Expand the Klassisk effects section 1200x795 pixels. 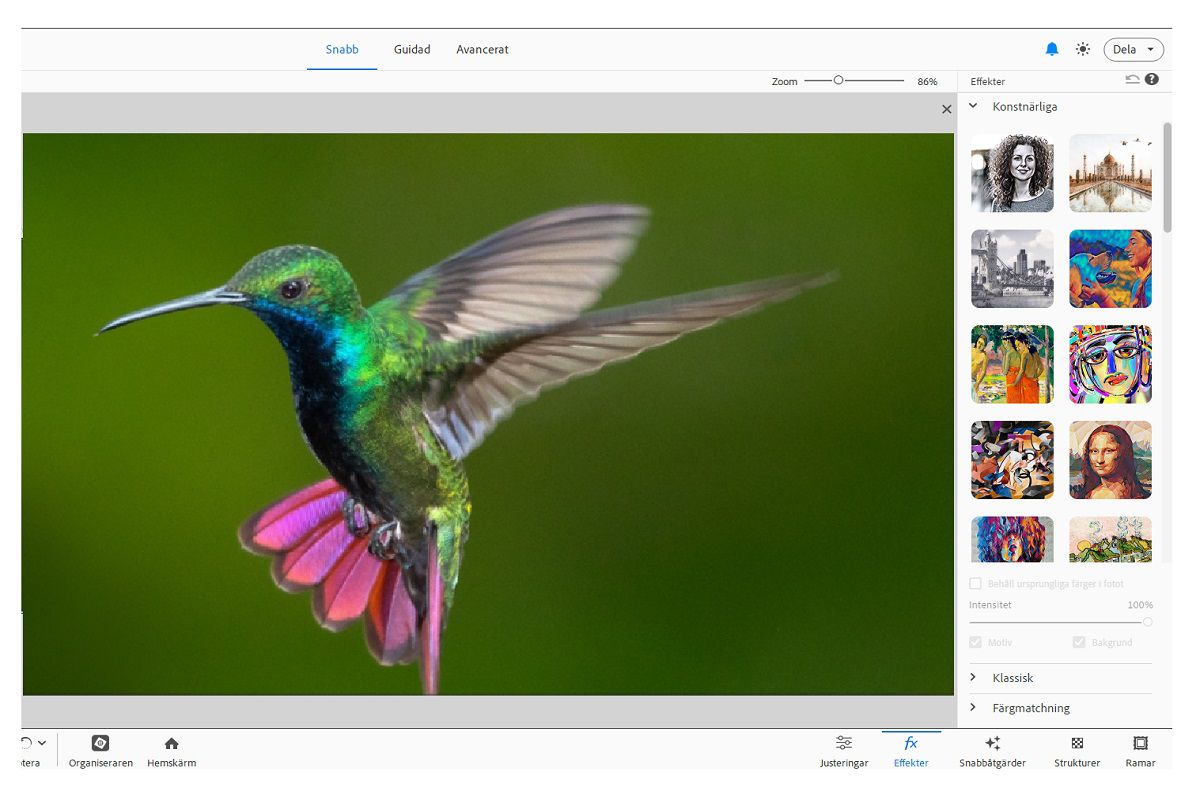click(x=973, y=678)
